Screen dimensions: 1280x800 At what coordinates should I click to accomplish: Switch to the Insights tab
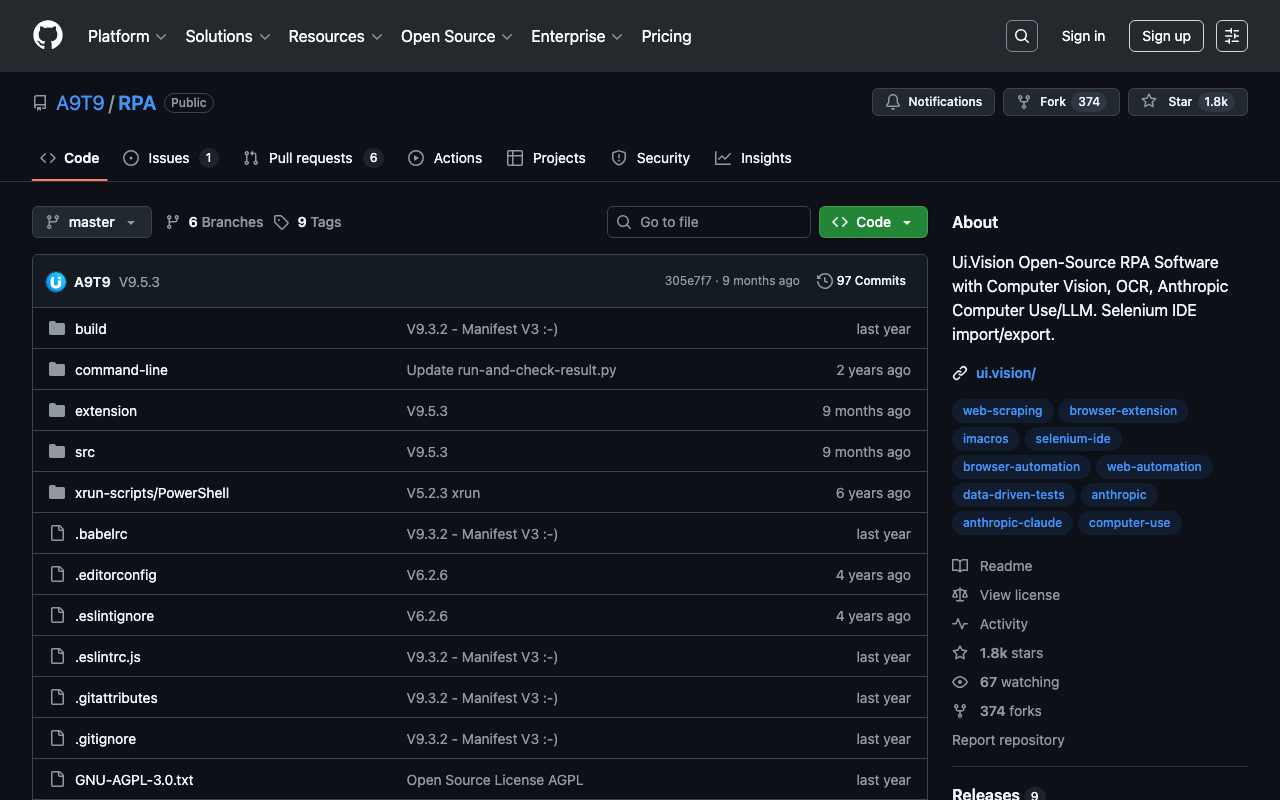765,158
